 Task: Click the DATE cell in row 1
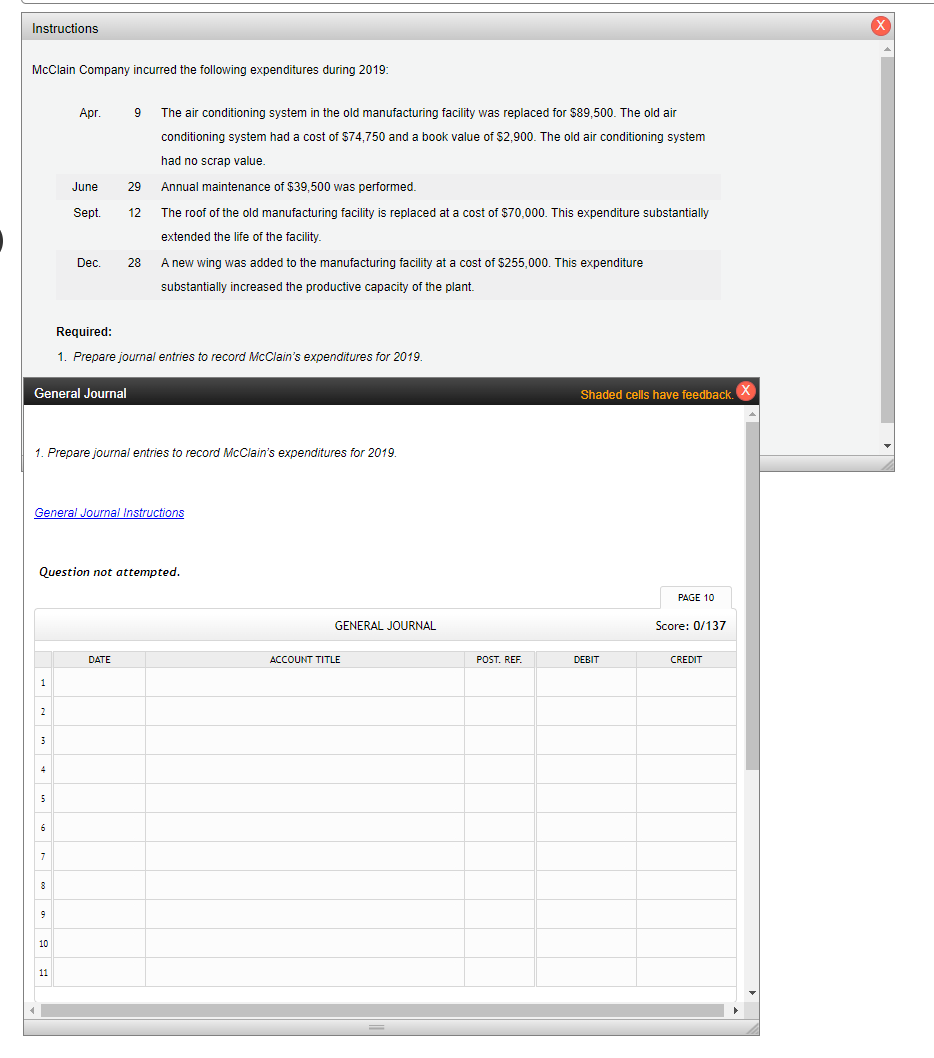pyautogui.click(x=99, y=682)
